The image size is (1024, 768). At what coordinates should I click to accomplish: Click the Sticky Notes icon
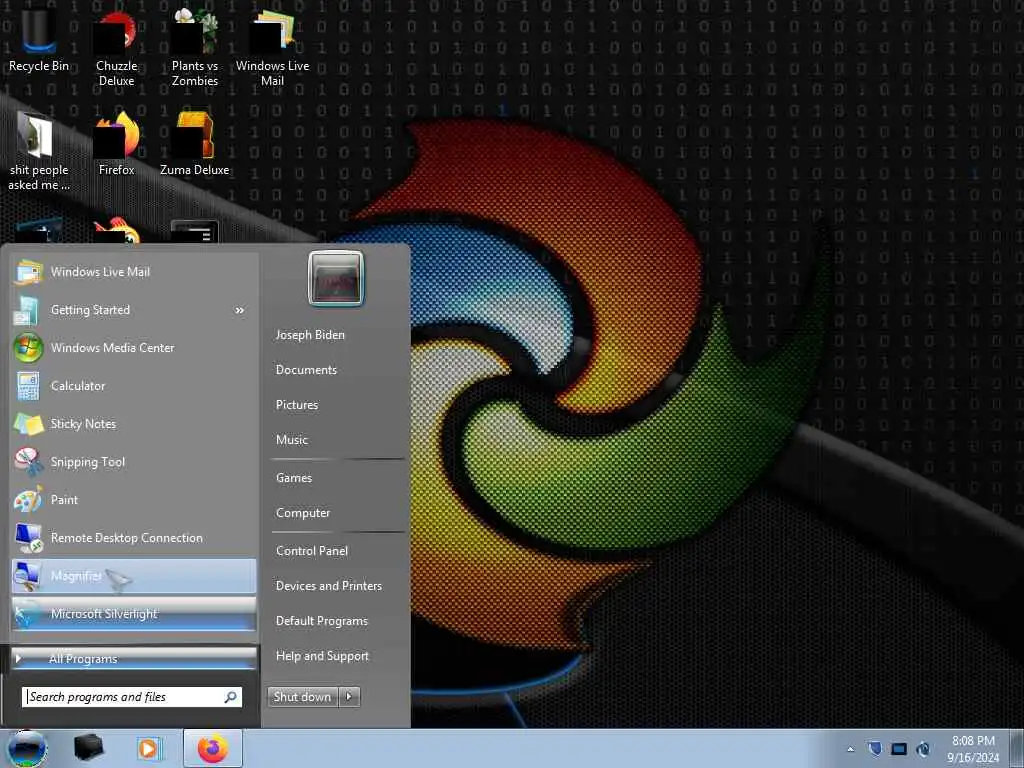28,424
